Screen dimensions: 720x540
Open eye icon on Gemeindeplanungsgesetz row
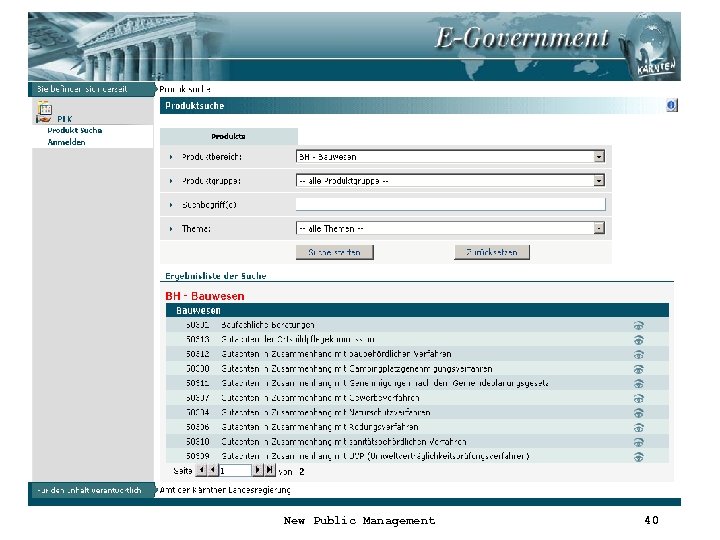(x=638, y=383)
